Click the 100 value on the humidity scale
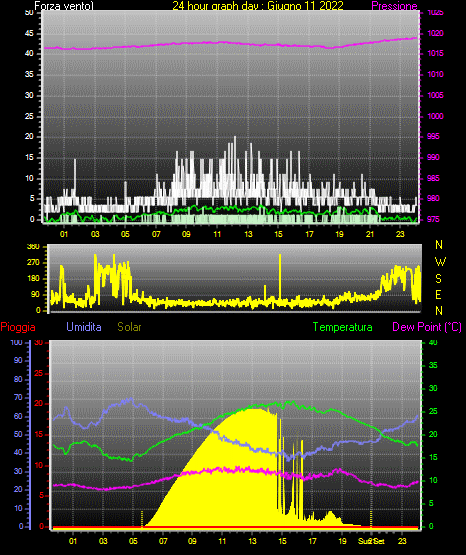 (x=16, y=342)
